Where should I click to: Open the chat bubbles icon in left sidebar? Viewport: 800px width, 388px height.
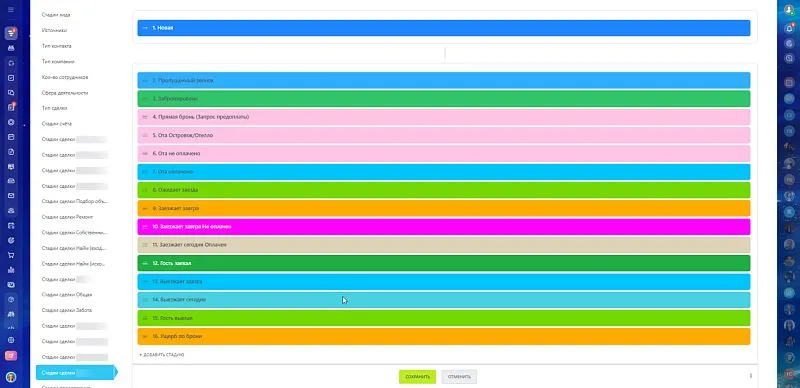click(x=11, y=92)
